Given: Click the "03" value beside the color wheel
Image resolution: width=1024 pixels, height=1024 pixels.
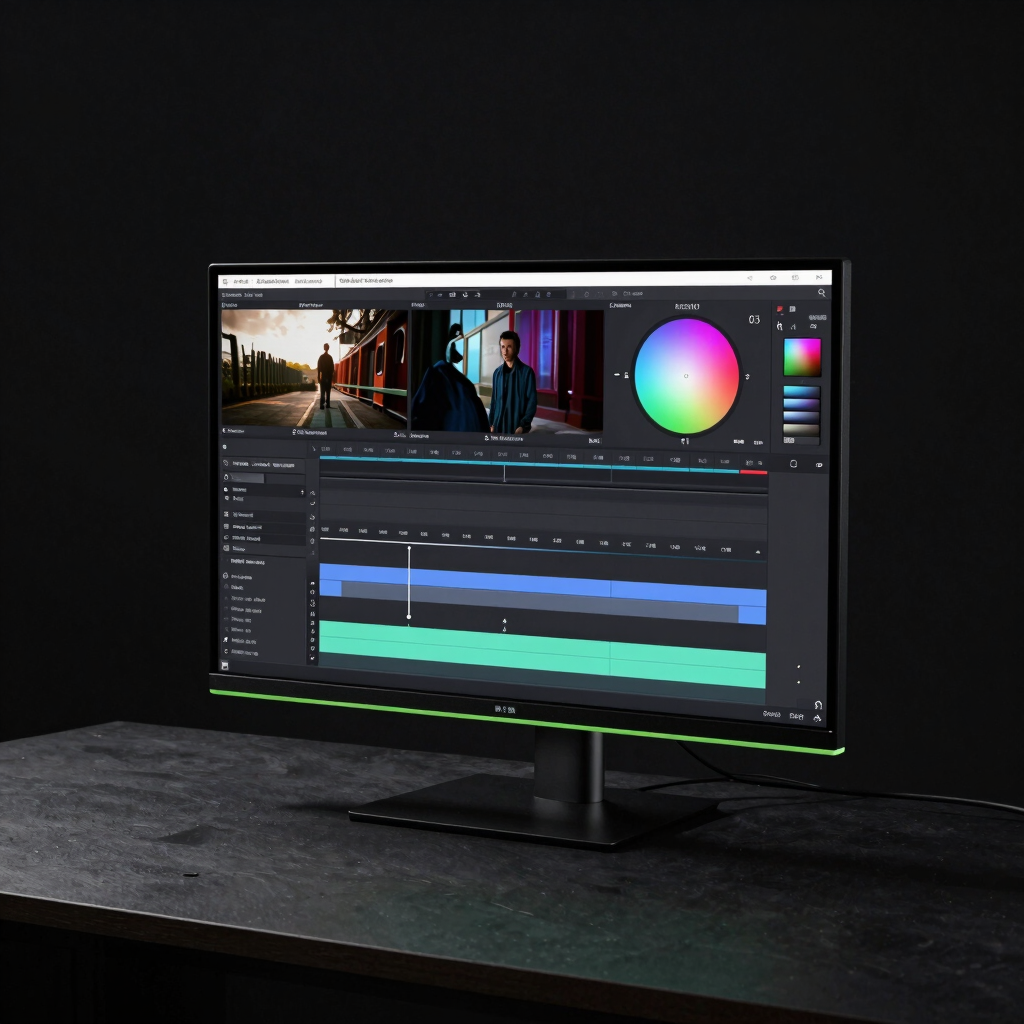Looking at the screenshot, I should (754, 319).
